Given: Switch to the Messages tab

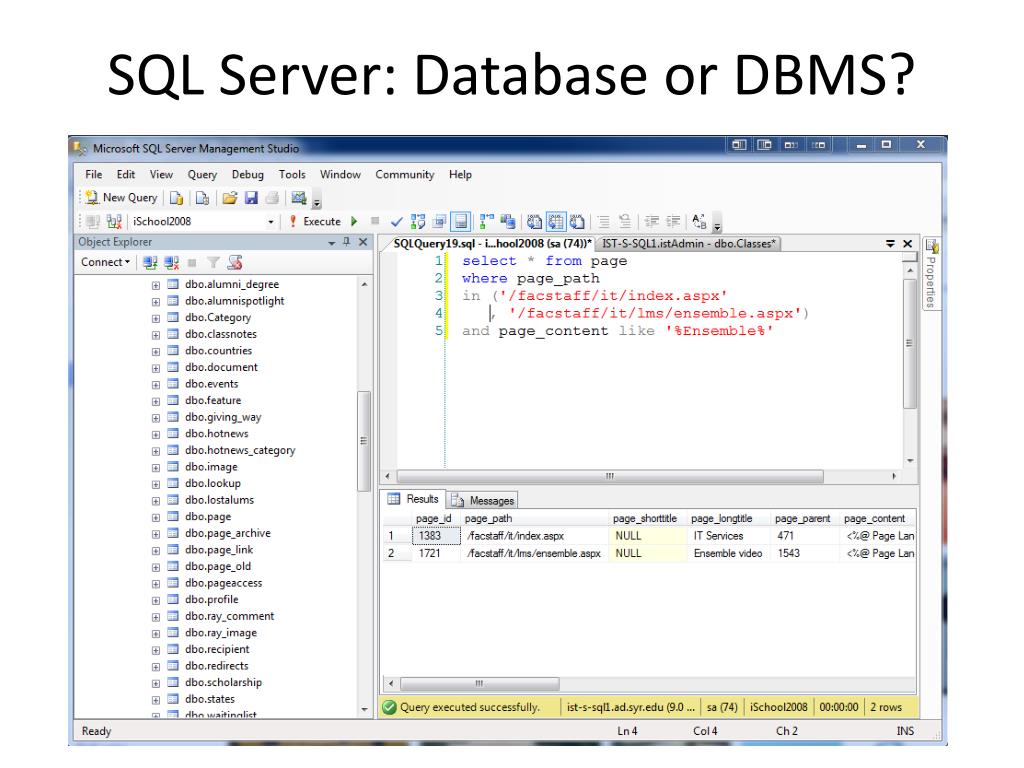Looking at the screenshot, I should coord(483,500).
